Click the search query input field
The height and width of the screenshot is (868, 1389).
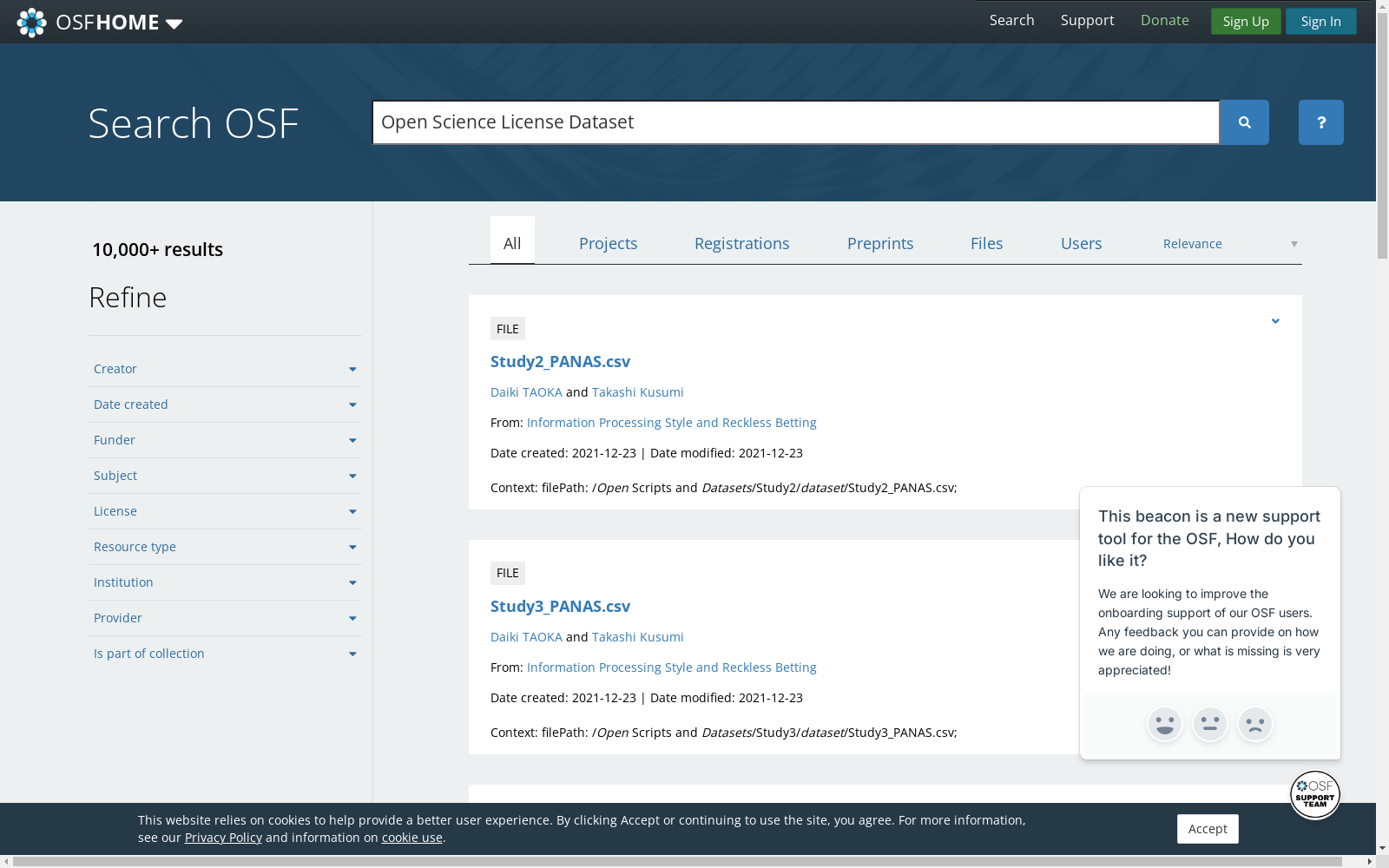click(x=796, y=122)
